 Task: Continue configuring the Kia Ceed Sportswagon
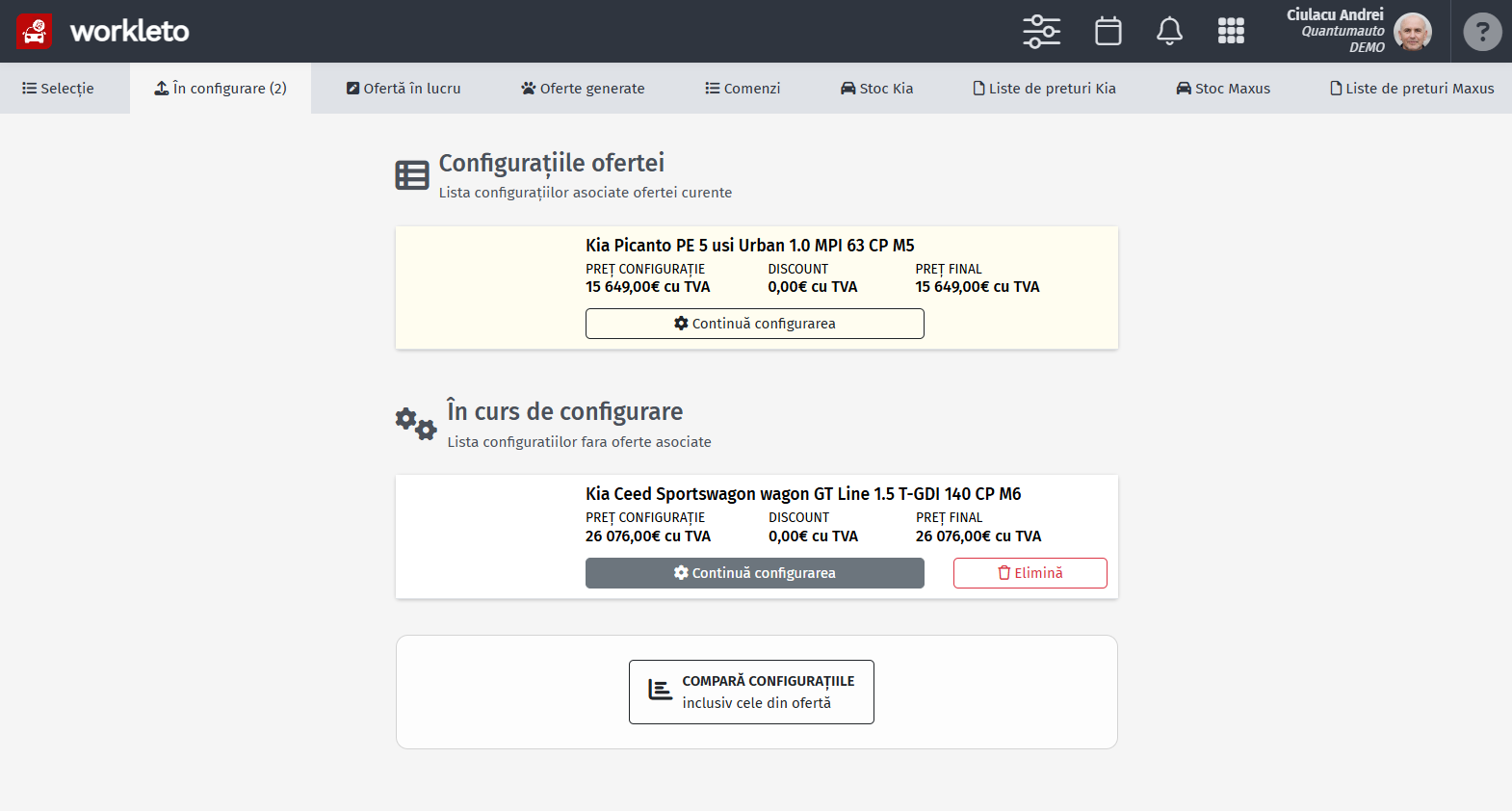point(755,573)
